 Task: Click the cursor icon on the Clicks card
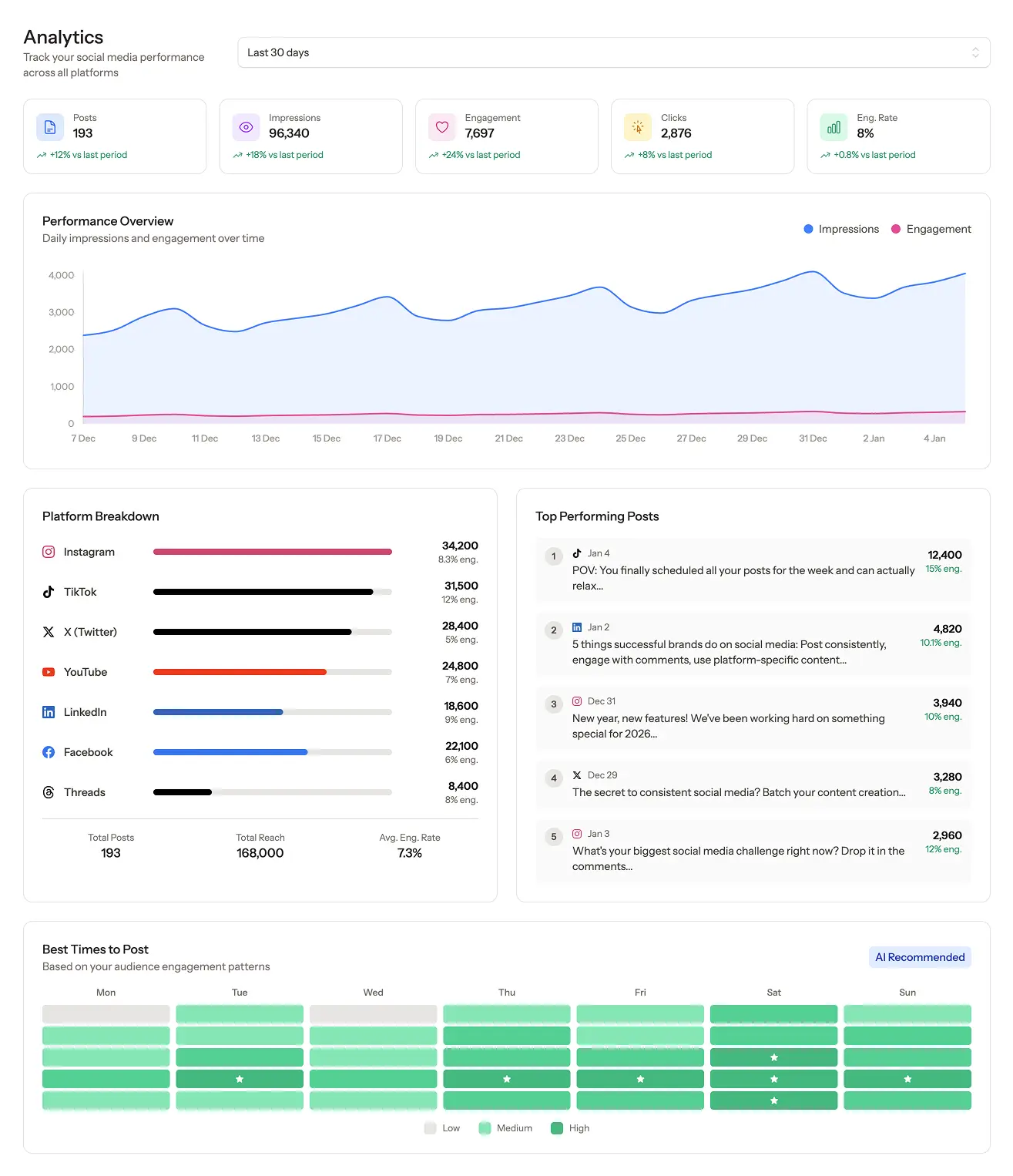(x=637, y=126)
